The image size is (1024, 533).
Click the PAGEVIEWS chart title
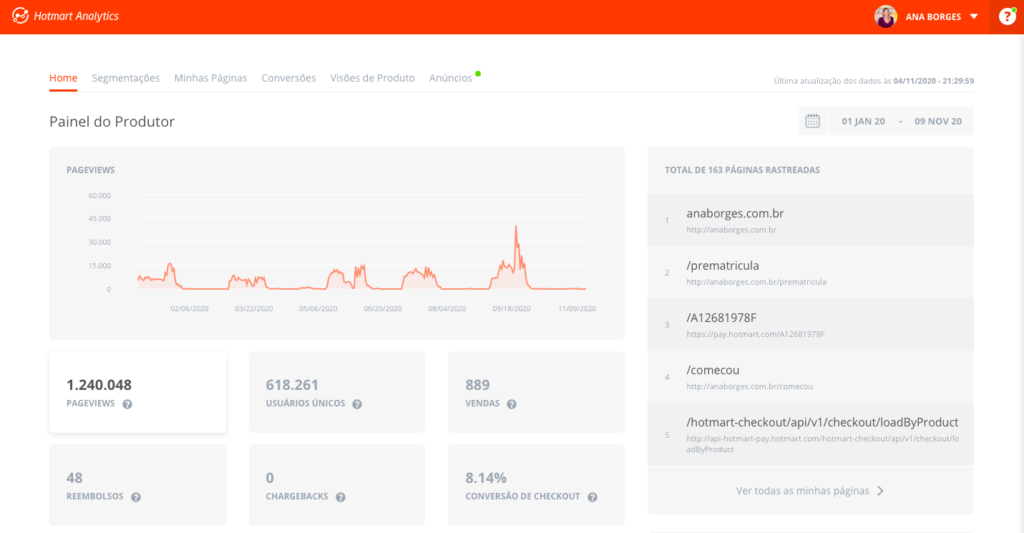90,170
